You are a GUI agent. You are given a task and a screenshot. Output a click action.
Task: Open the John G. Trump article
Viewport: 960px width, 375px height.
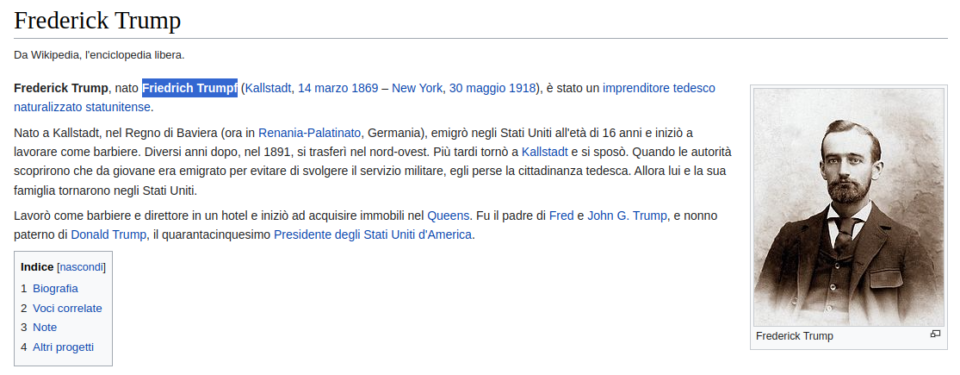(628, 216)
